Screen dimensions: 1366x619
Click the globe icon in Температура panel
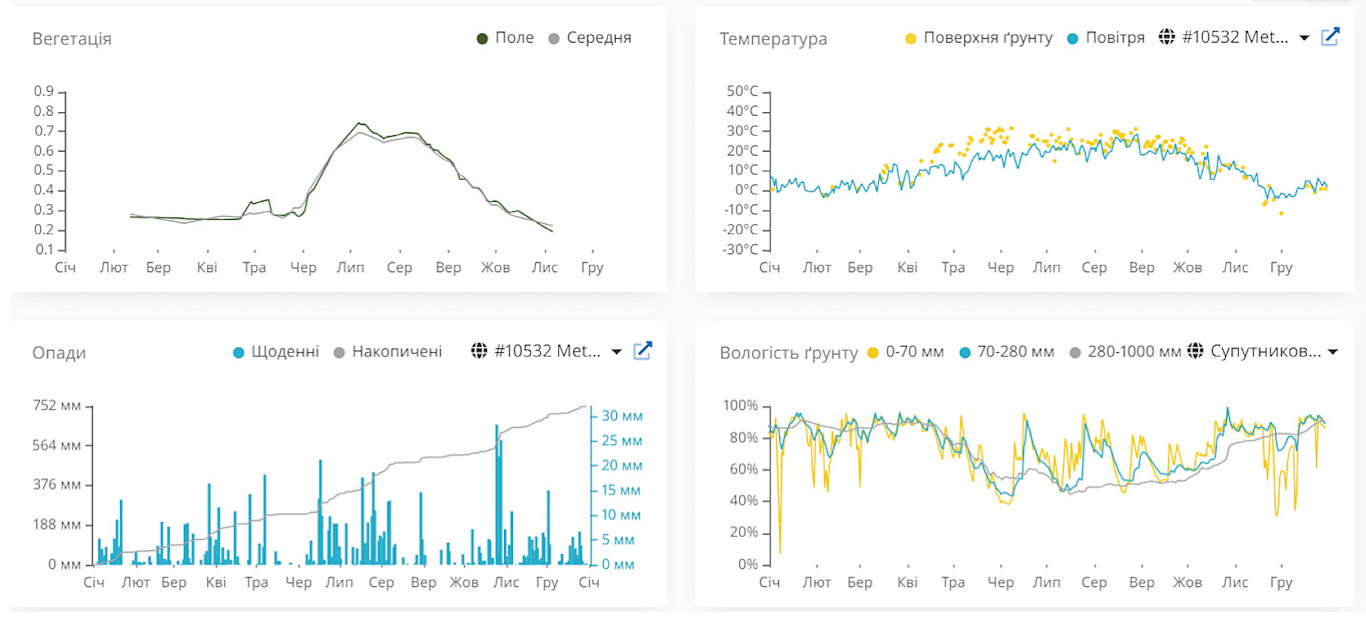pyautogui.click(x=1166, y=38)
